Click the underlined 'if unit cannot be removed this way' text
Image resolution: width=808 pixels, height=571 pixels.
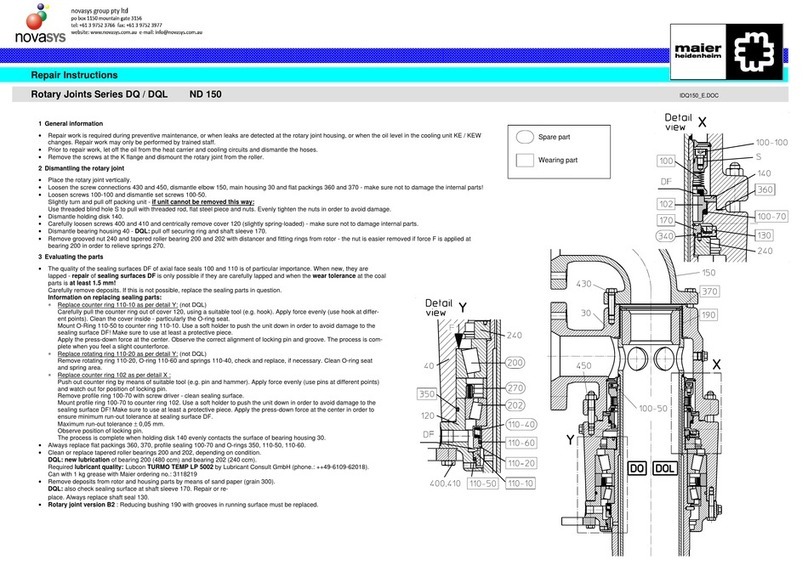pos(203,202)
